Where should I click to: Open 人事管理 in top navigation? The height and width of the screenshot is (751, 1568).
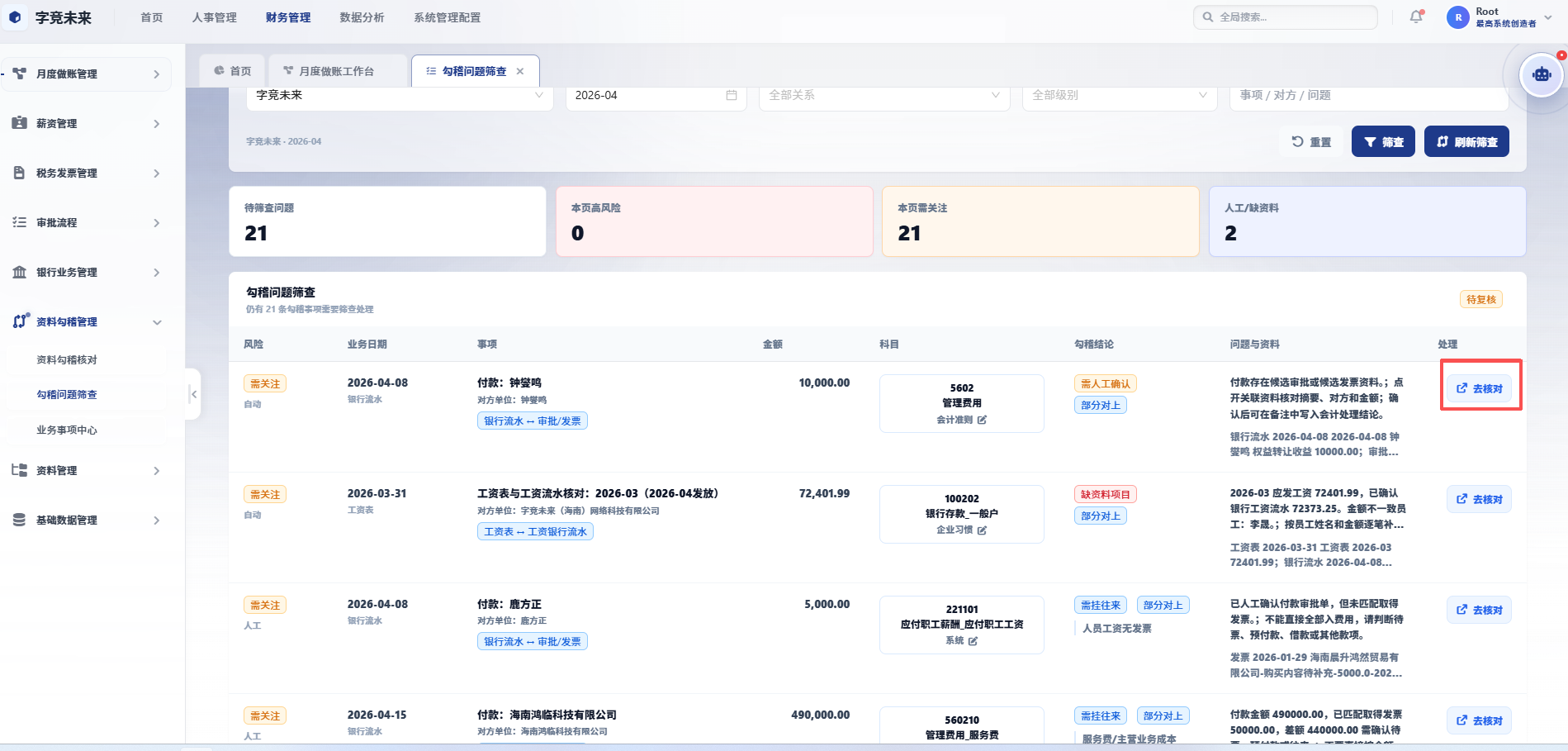pos(215,17)
